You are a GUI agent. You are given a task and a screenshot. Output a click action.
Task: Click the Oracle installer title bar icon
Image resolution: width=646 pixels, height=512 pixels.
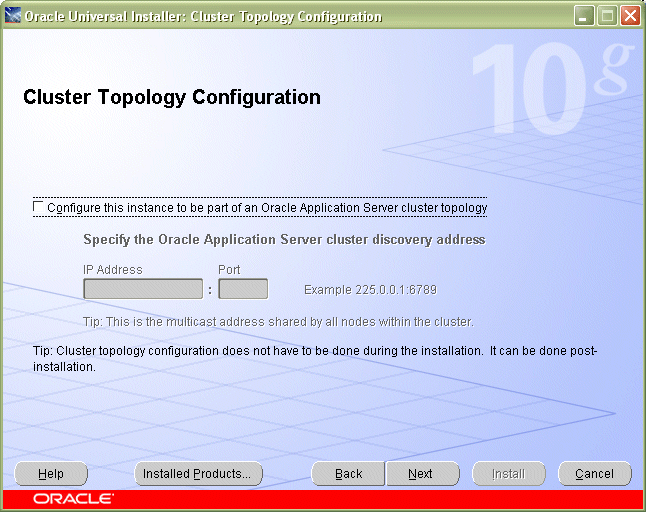coord(12,16)
